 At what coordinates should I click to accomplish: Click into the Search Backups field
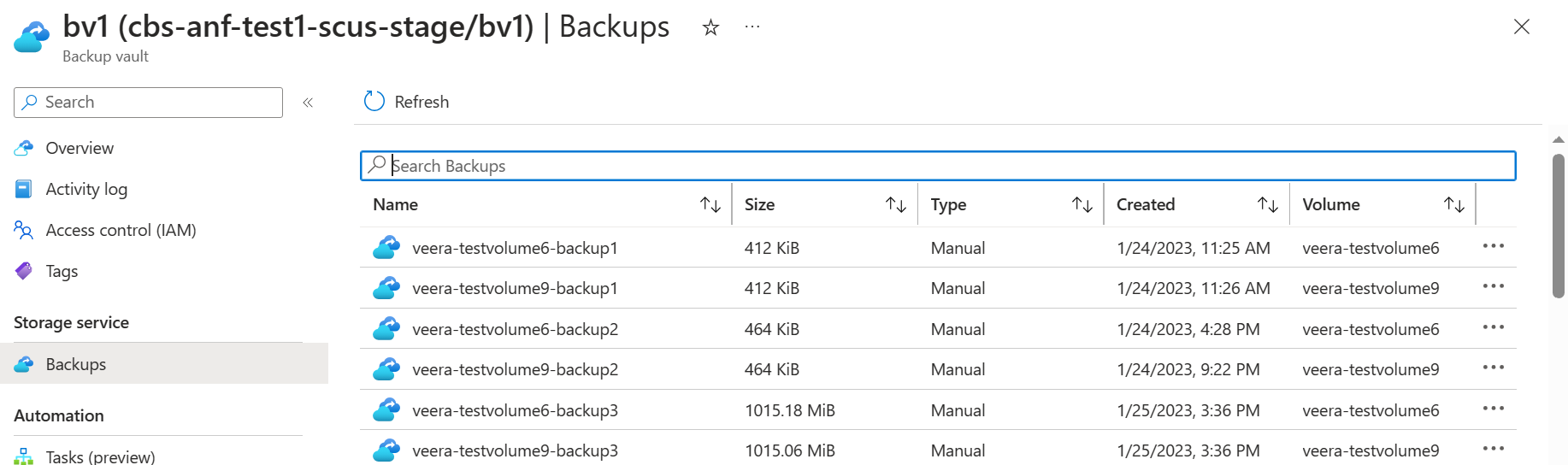(x=938, y=166)
